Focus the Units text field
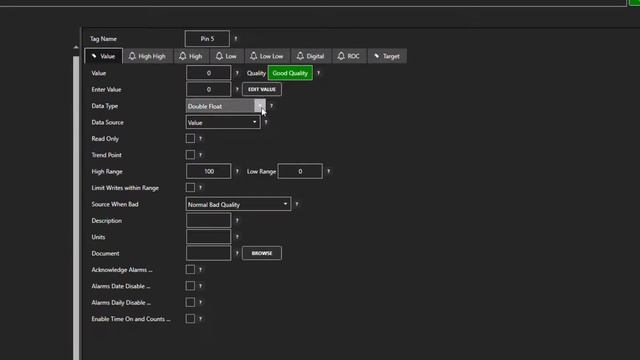 point(209,237)
